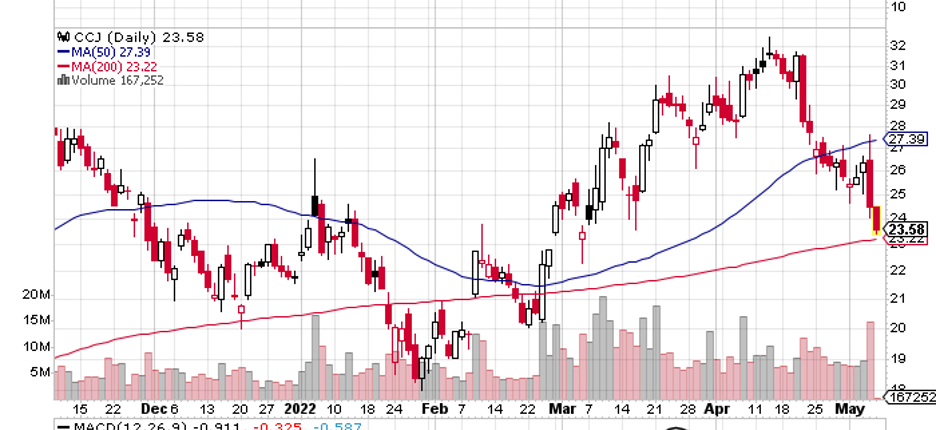
Task: Click the candlestick icon beside CCJ (Daily)
Action: (63, 38)
